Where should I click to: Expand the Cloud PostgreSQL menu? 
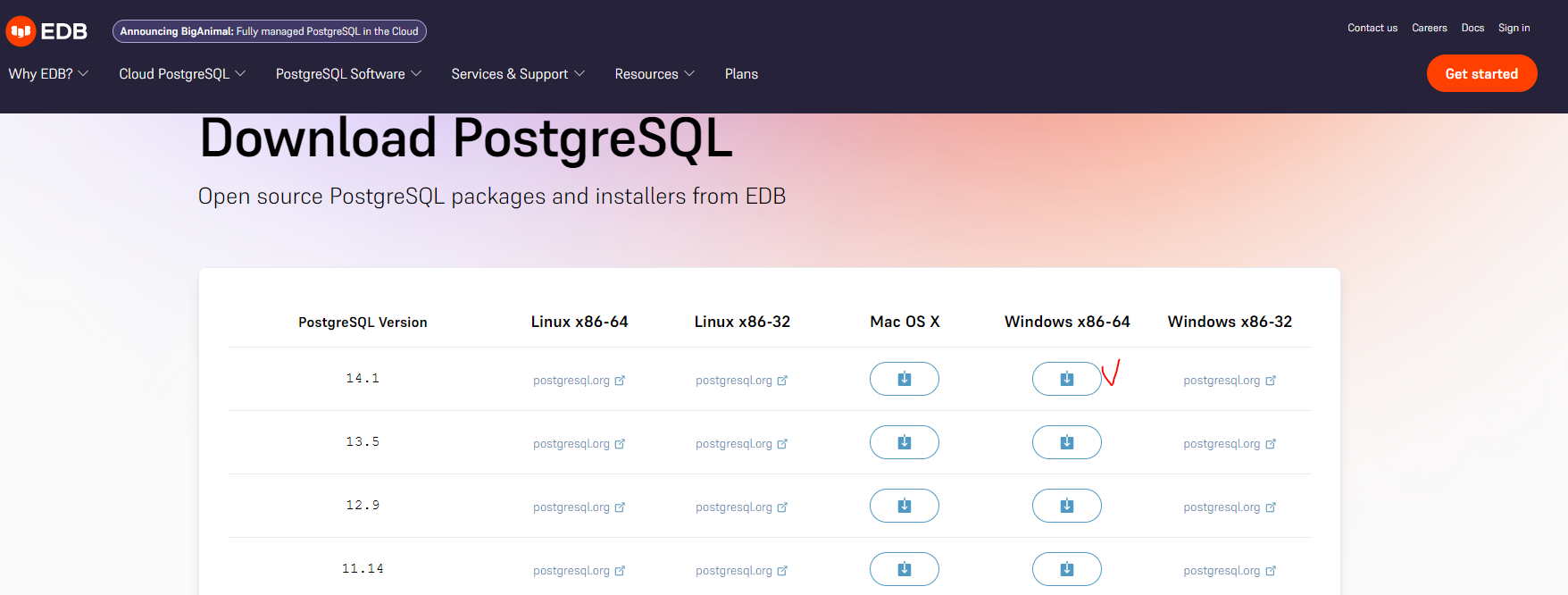pyautogui.click(x=182, y=74)
